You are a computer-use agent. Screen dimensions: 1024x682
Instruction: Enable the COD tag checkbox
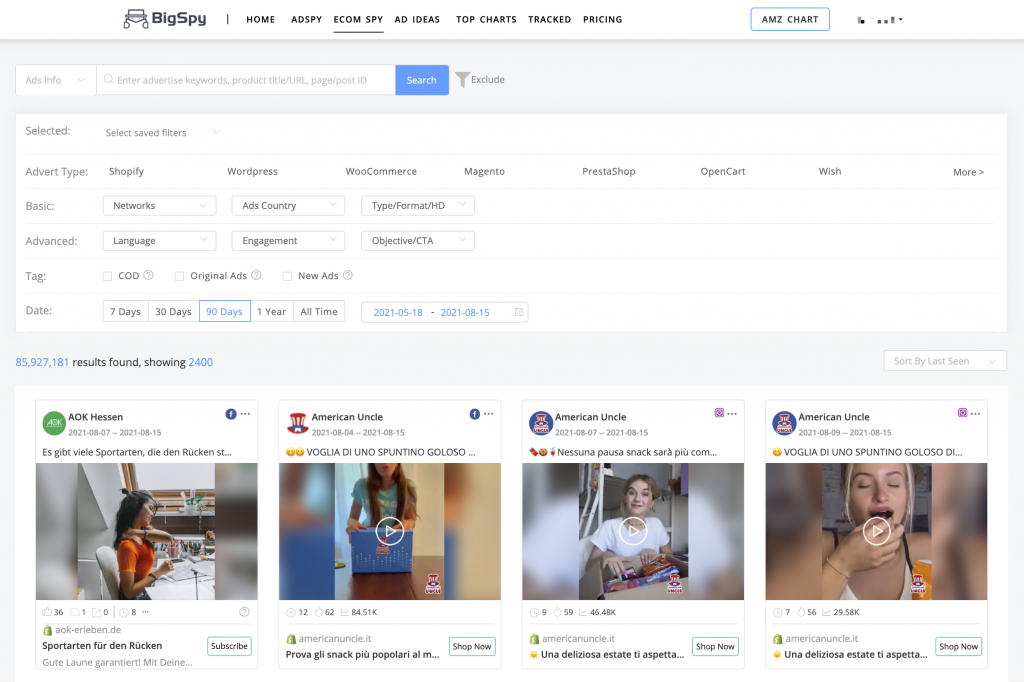coord(107,276)
